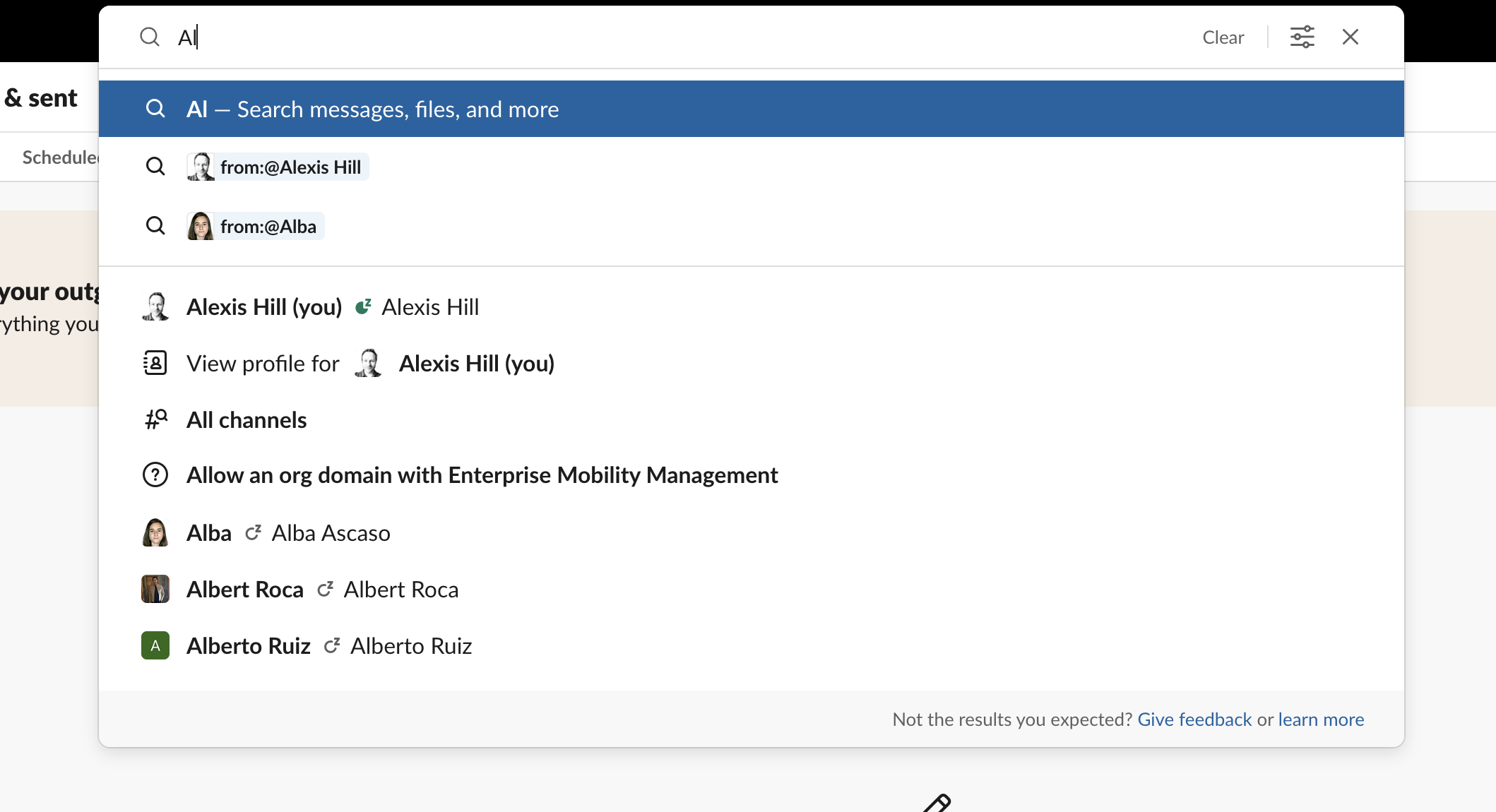The width and height of the screenshot is (1496, 812).
Task: Click Alberto Ruiz's green A avatar
Action: (155, 646)
